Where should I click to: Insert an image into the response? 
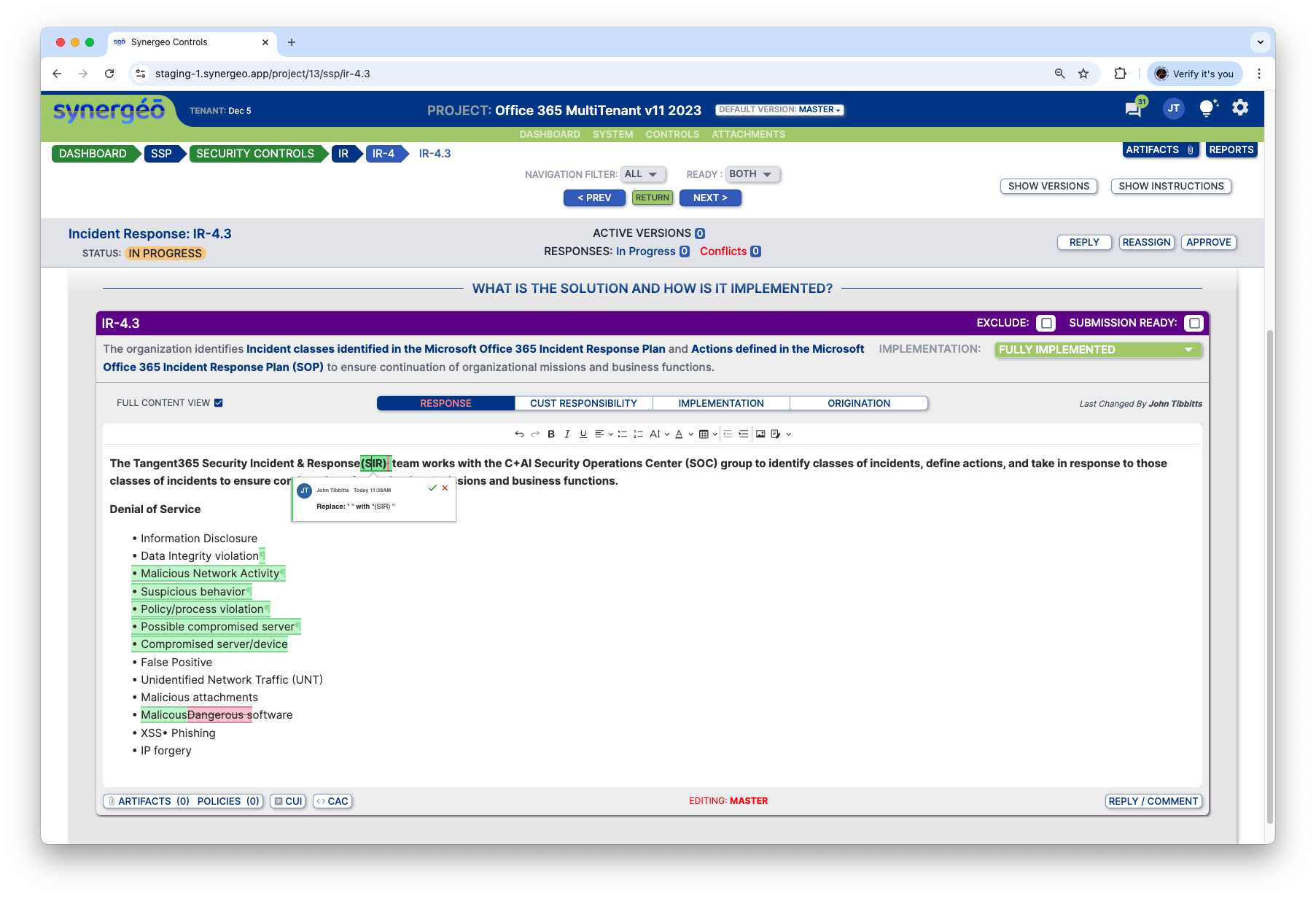pos(760,434)
